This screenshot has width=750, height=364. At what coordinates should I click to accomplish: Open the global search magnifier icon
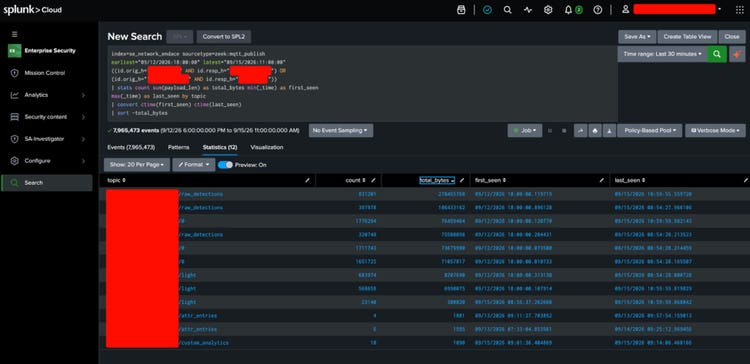507,10
